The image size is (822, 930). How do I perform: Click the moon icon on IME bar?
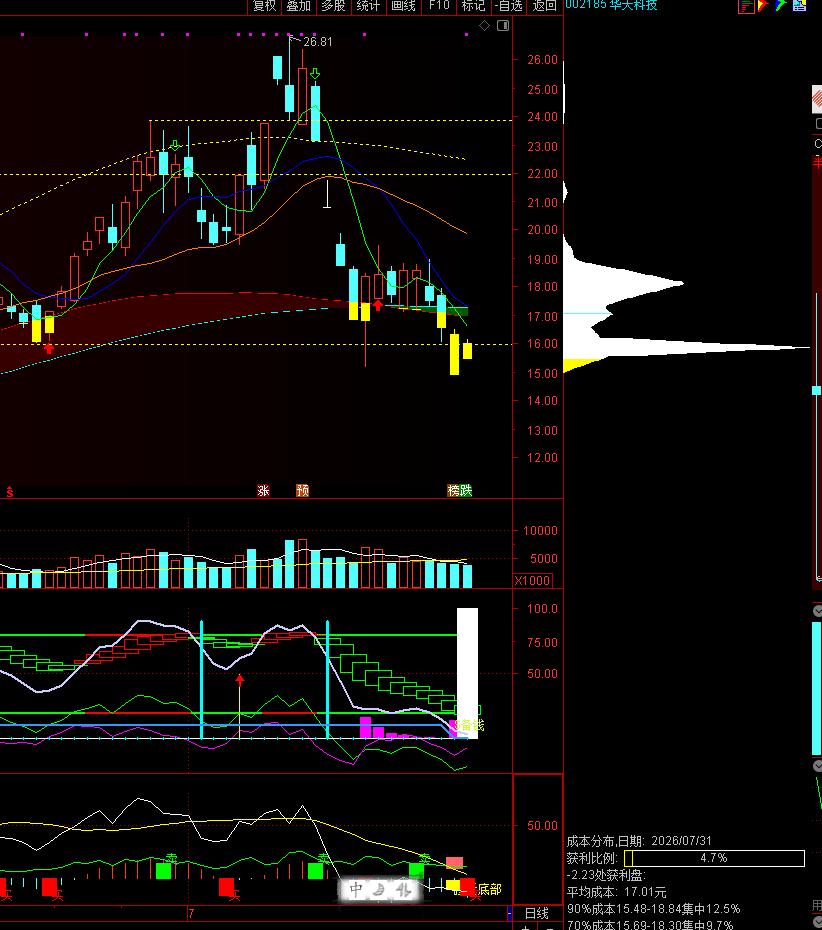coord(379,888)
